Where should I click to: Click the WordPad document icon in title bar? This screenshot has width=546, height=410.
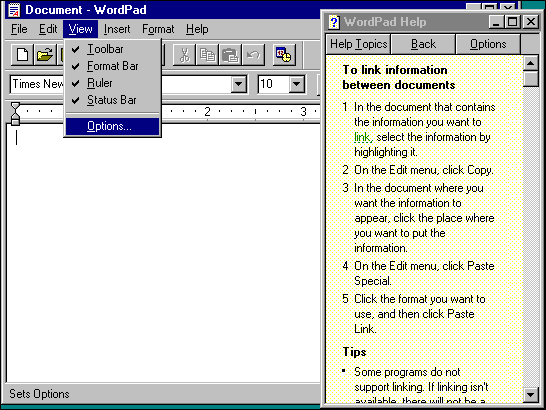pyautogui.click(x=14, y=10)
